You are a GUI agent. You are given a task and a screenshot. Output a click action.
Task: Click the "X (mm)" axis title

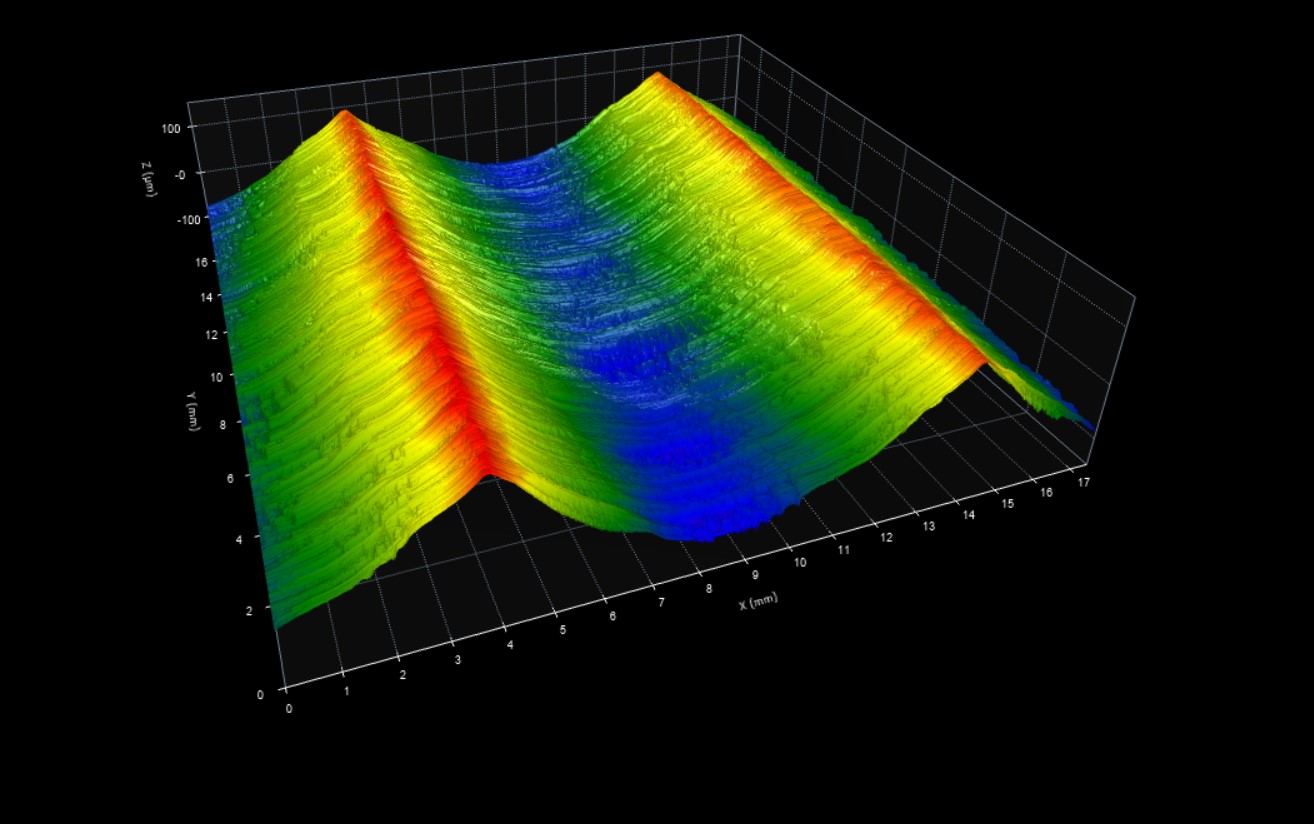pos(758,601)
